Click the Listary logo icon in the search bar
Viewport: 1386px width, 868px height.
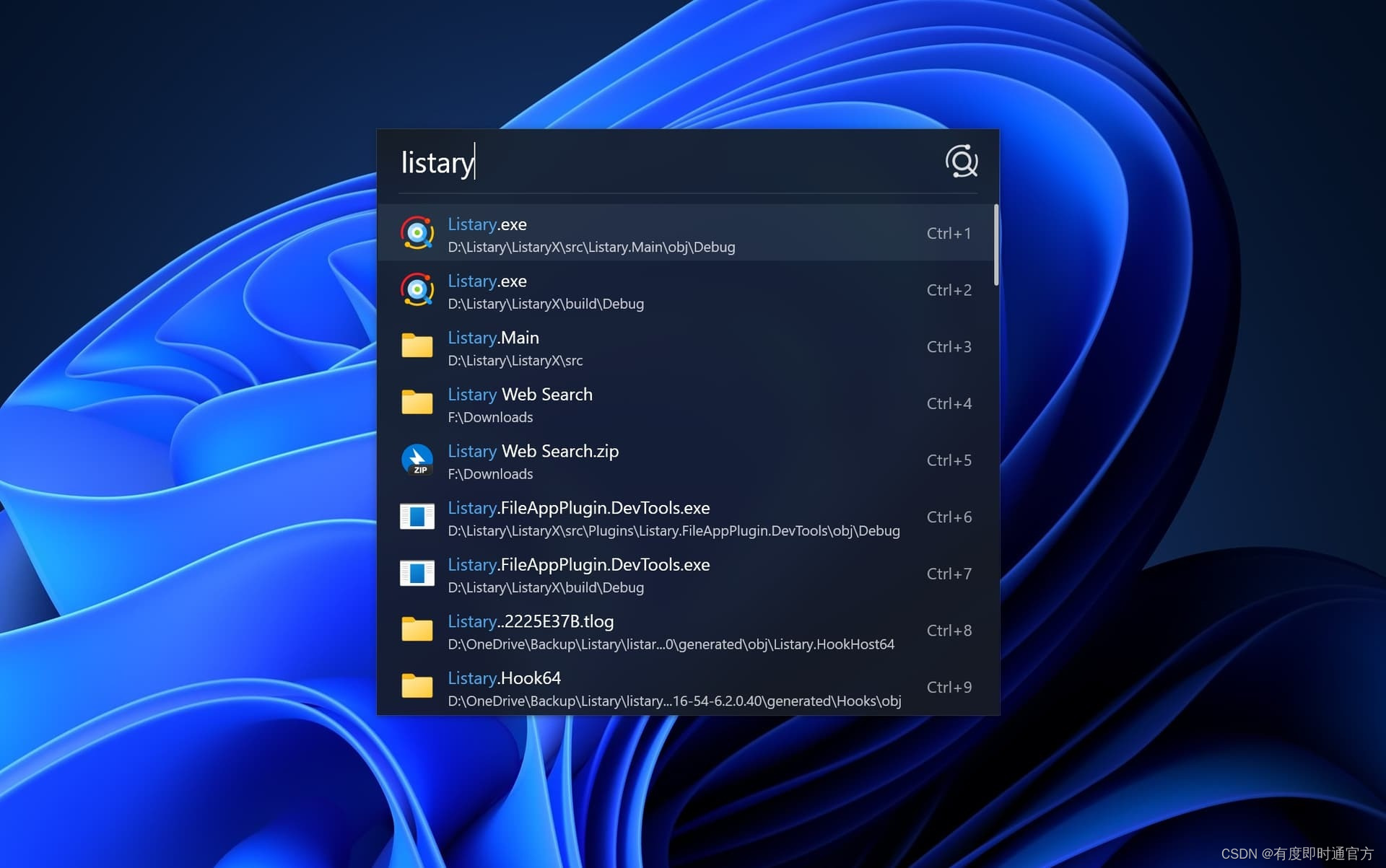[962, 162]
